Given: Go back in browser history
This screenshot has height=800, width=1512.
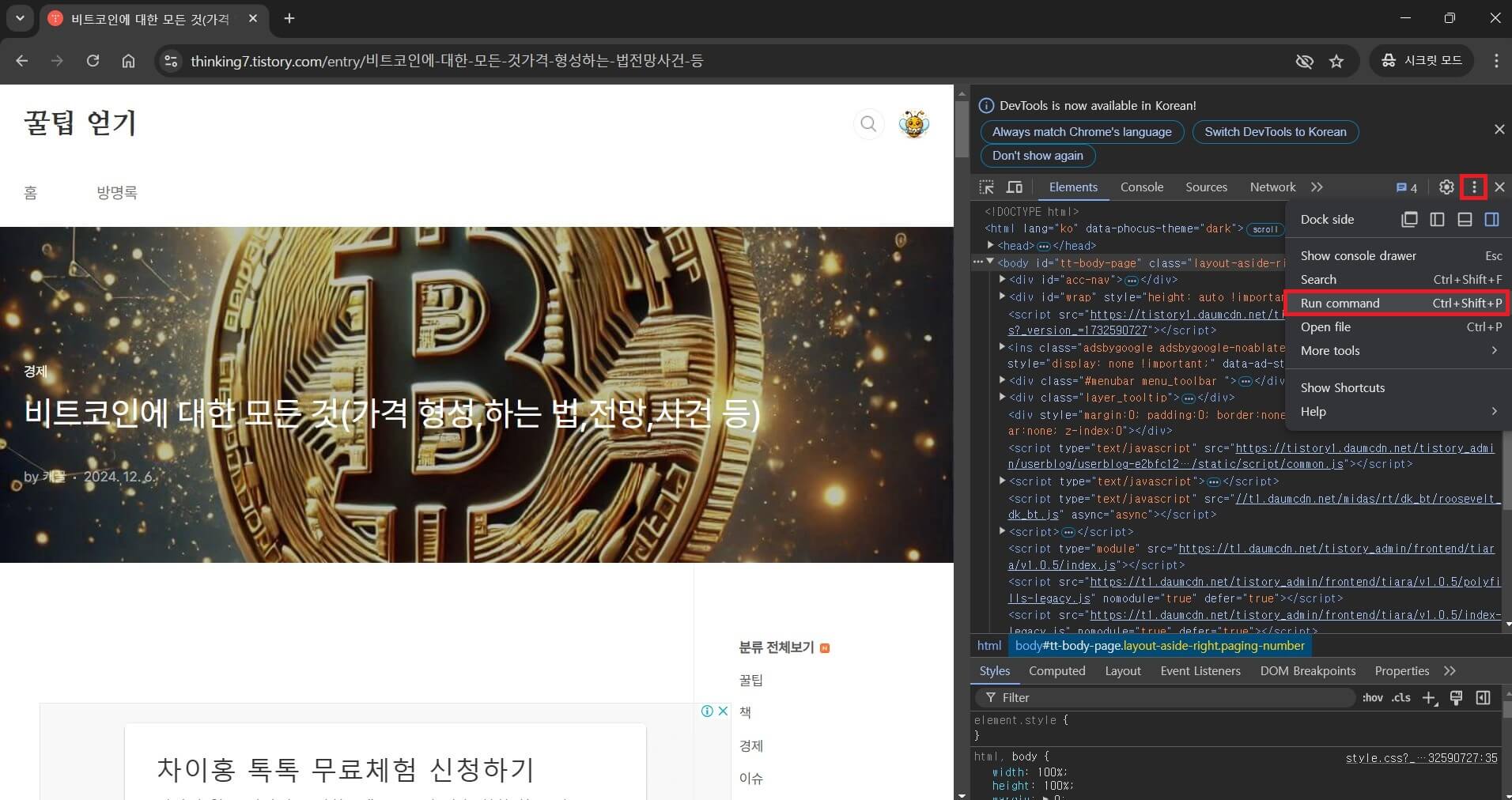Looking at the screenshot, I should [21, 61].
